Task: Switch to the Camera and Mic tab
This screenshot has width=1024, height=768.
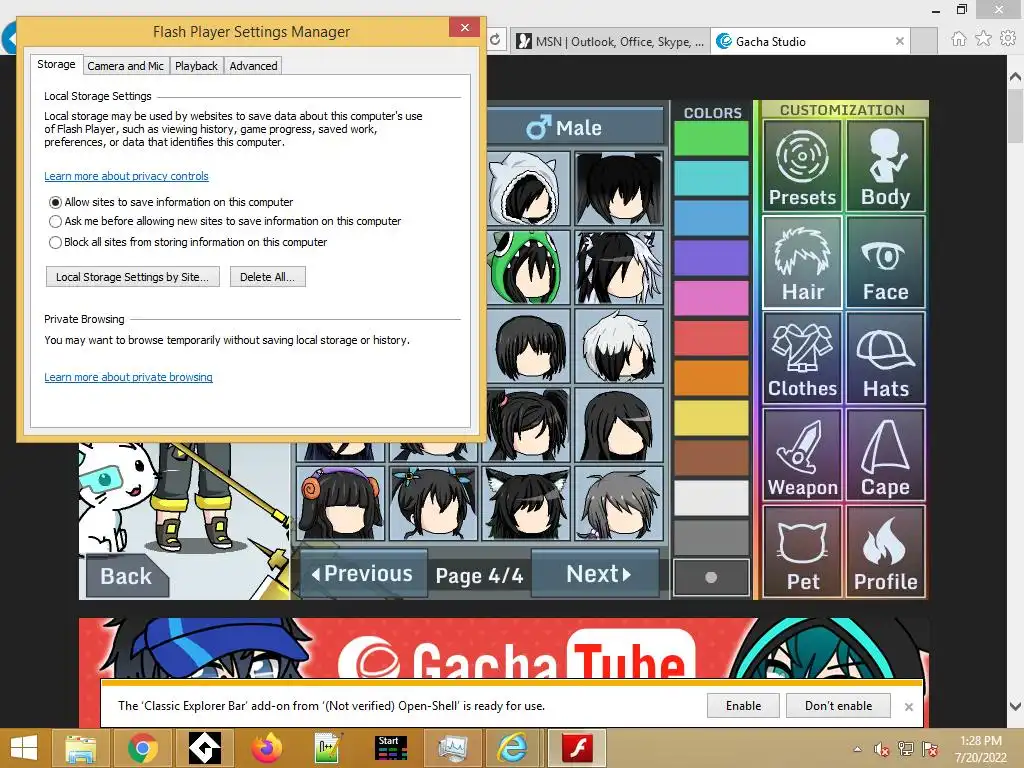Action: (125, 66)
